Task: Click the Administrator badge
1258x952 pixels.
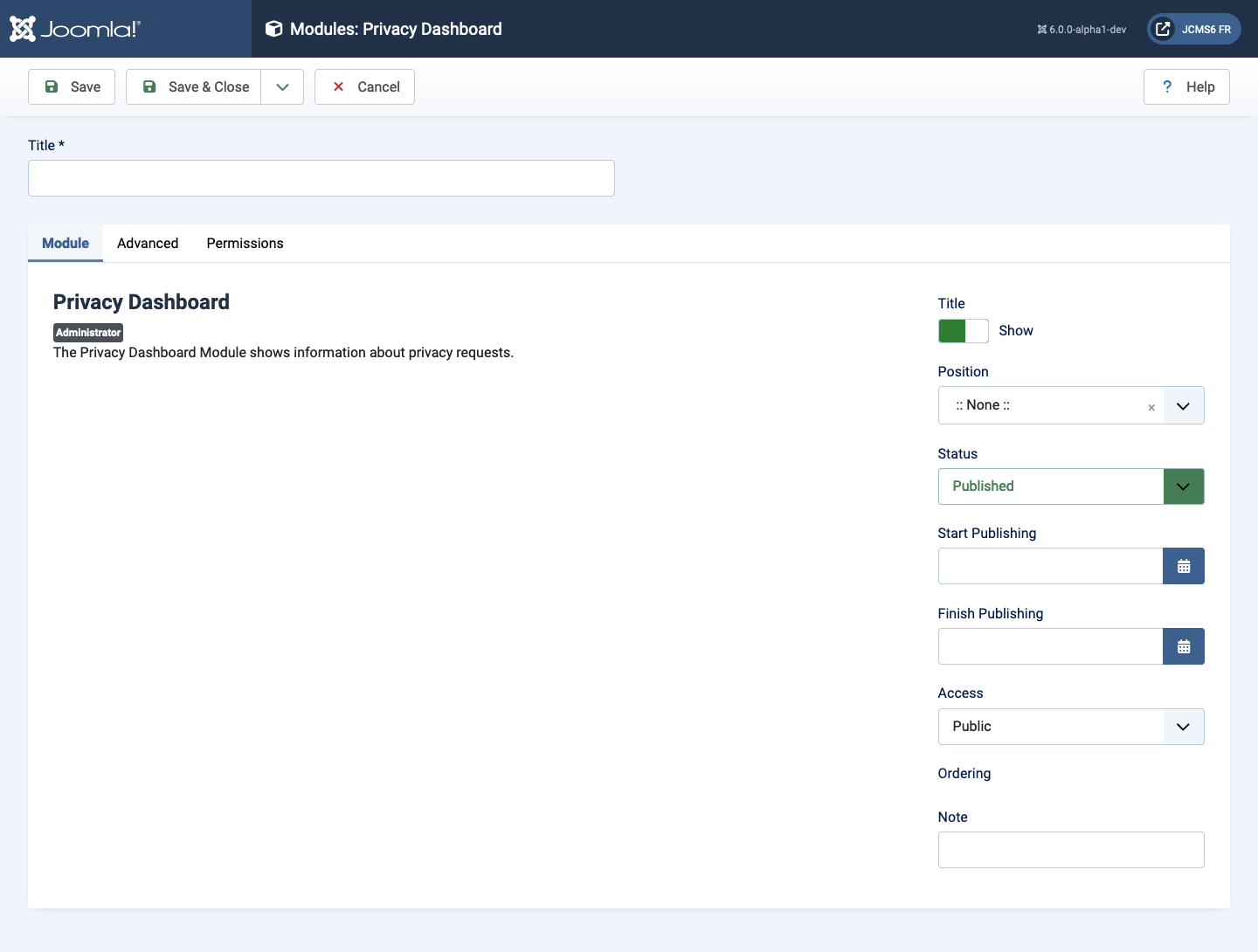Action: (x=88, y=333)
